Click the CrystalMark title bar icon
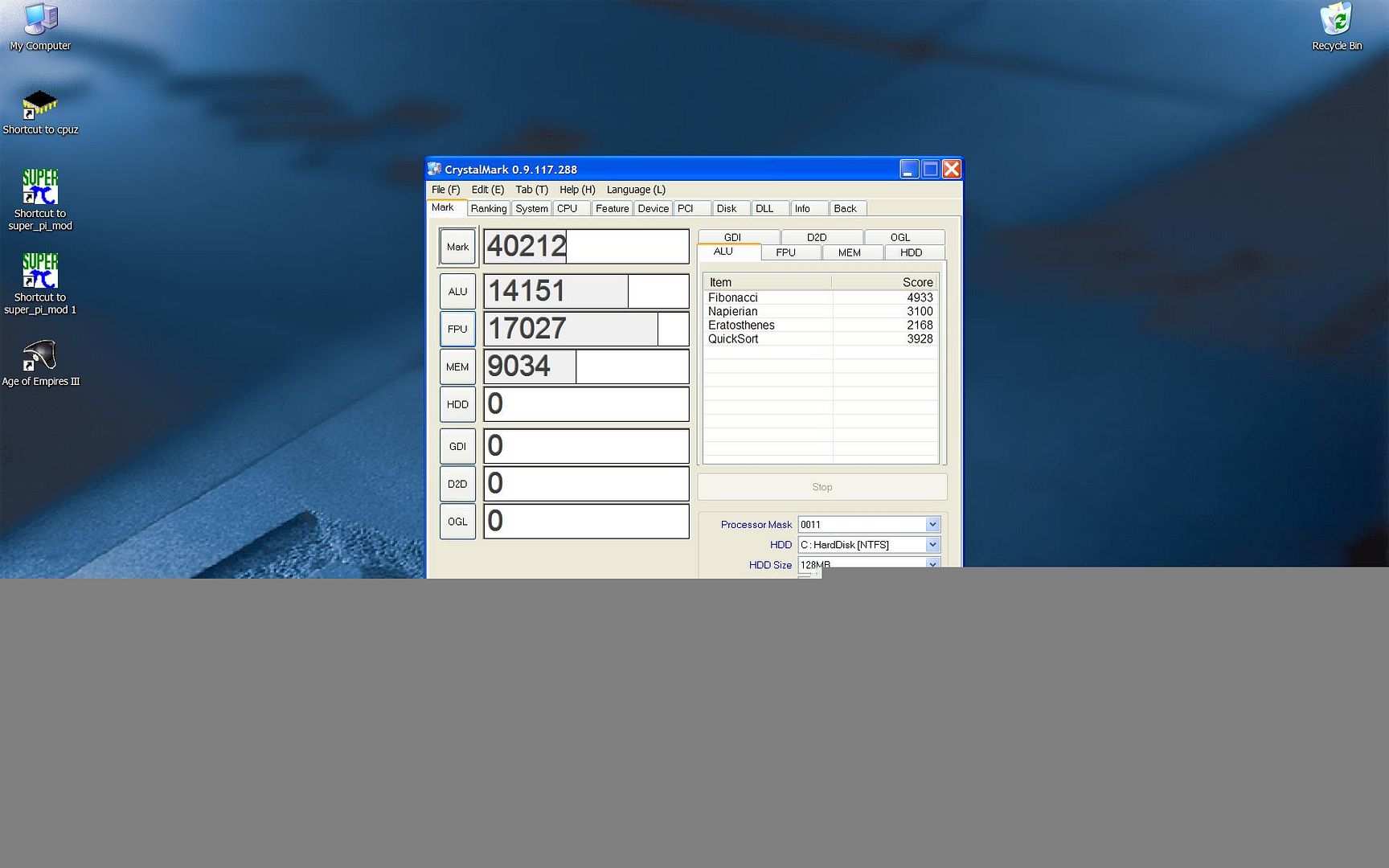Screen dimensions: 1389x868 click(x=435, y=169)
